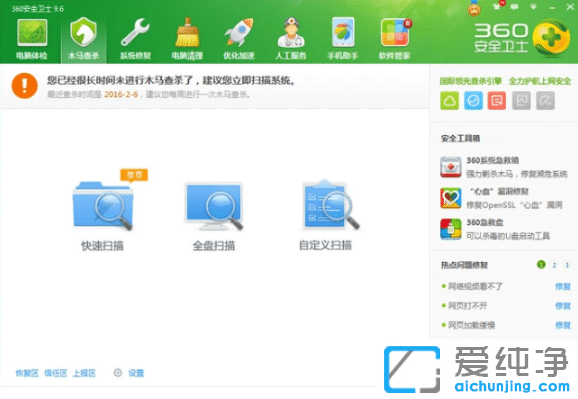The image size is (578, 399).
Task: Click the 网页加载缓慢 issue text
Action: click(x=471, y=325)
